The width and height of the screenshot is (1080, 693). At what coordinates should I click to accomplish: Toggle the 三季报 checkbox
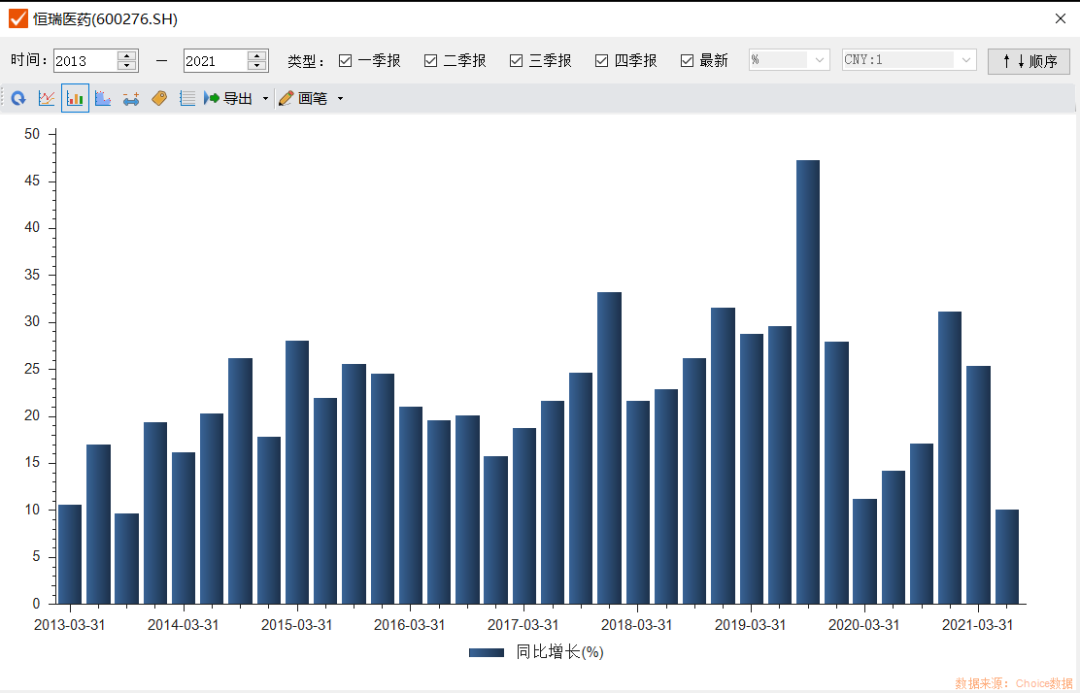coord(516,61)
